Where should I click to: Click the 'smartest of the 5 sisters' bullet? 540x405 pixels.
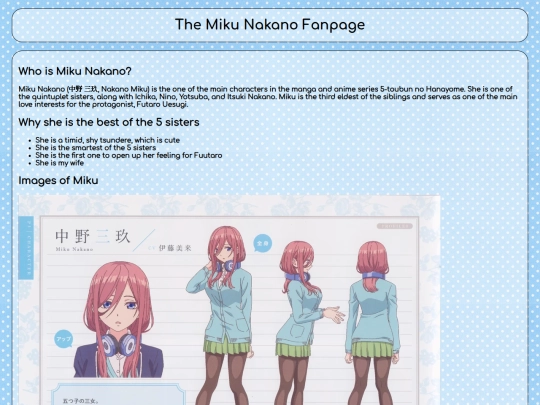coord(96,148)
